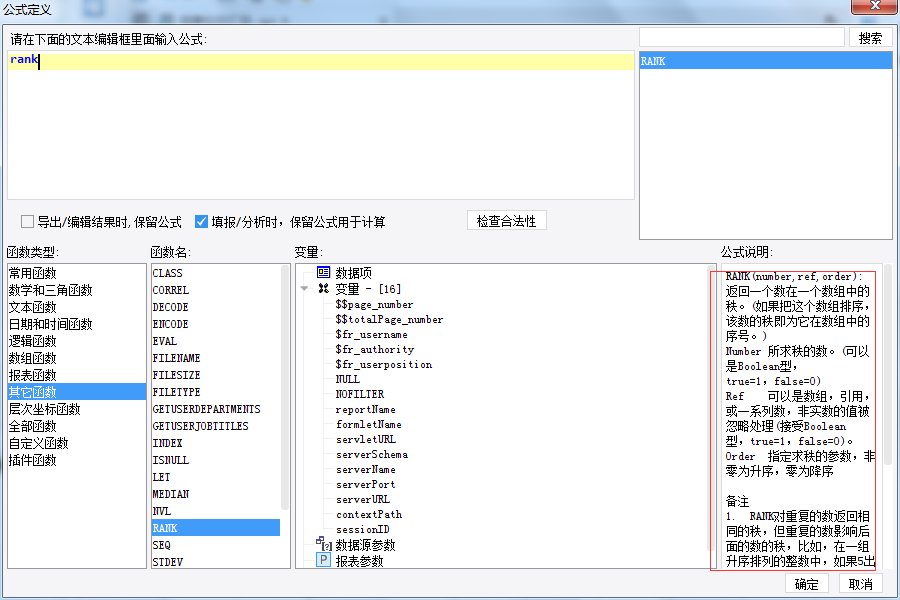Cancel with the 取消 button
The width and height of the screenshot is (900, 600).
click(860, 584)
